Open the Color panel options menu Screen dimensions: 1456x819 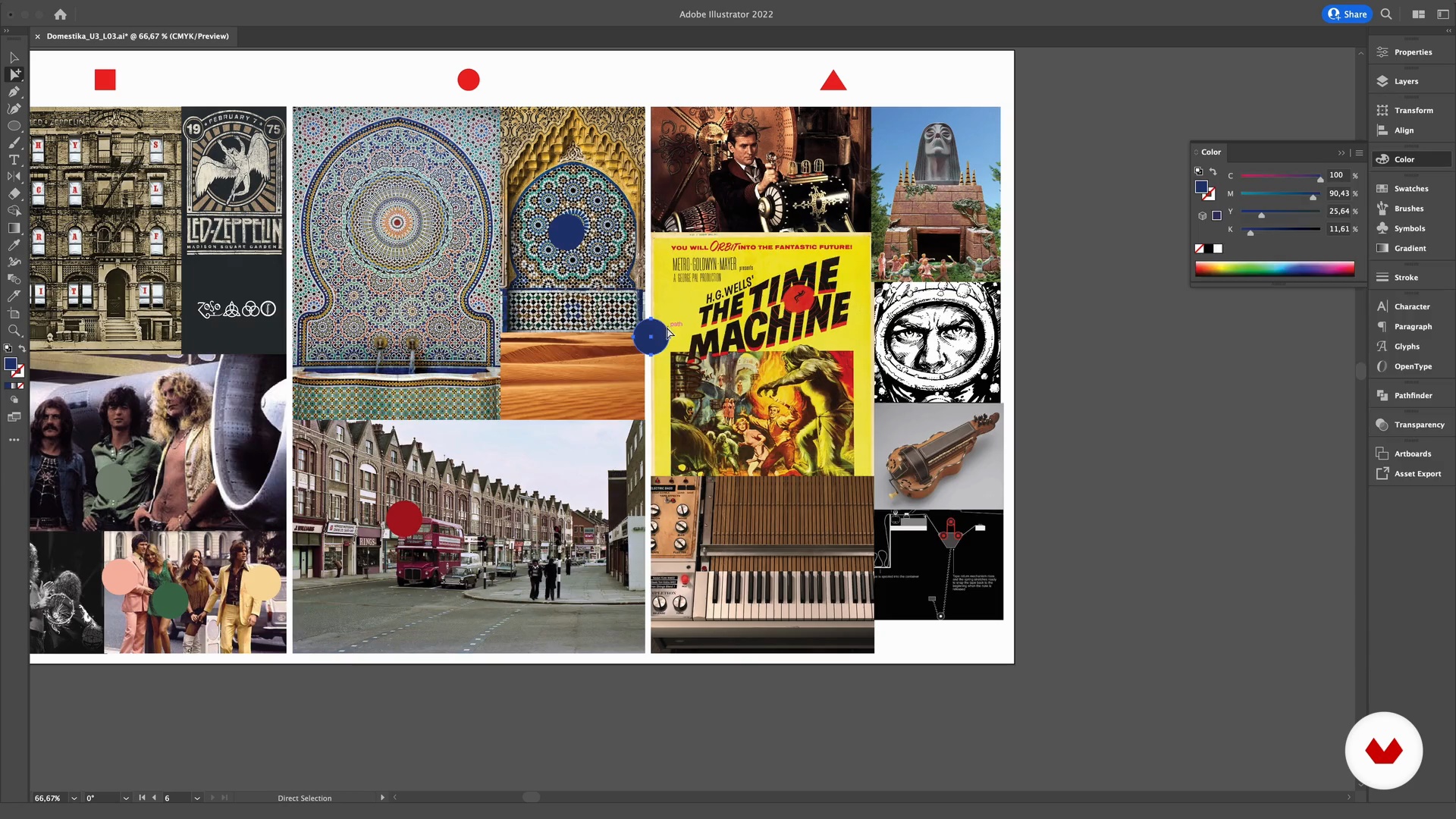coord(1359,152)
